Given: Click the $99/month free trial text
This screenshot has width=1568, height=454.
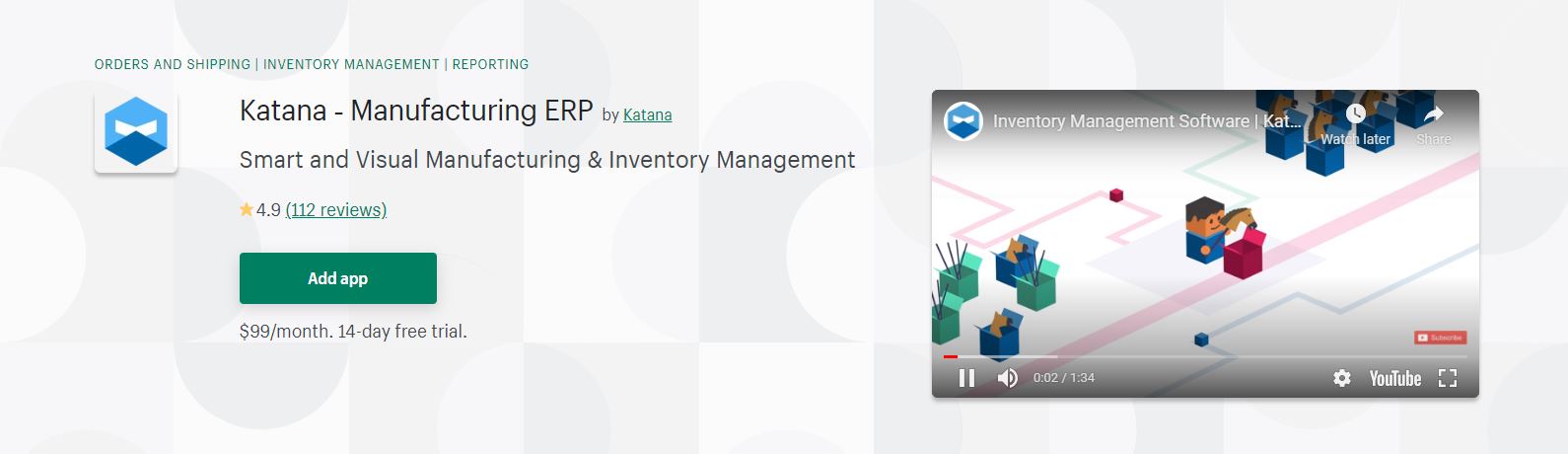Looking at the screenshot, I should pos(353,332).
